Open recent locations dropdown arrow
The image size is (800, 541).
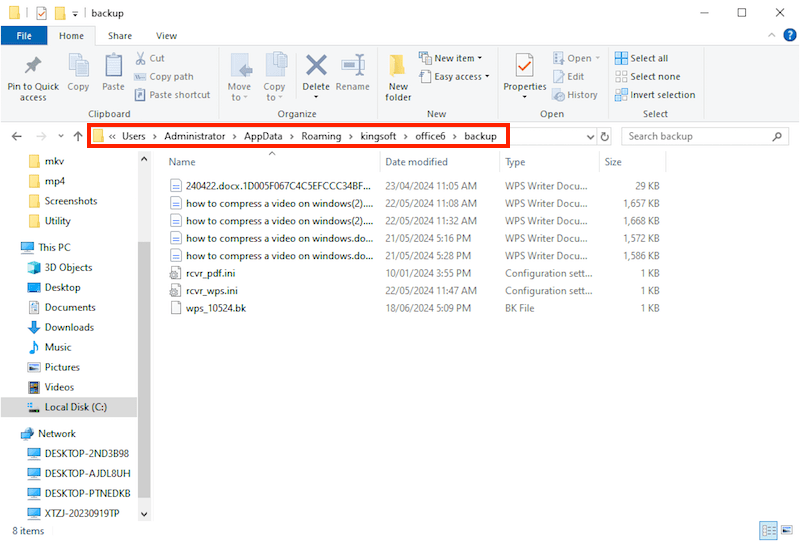[x=61, y=136]
